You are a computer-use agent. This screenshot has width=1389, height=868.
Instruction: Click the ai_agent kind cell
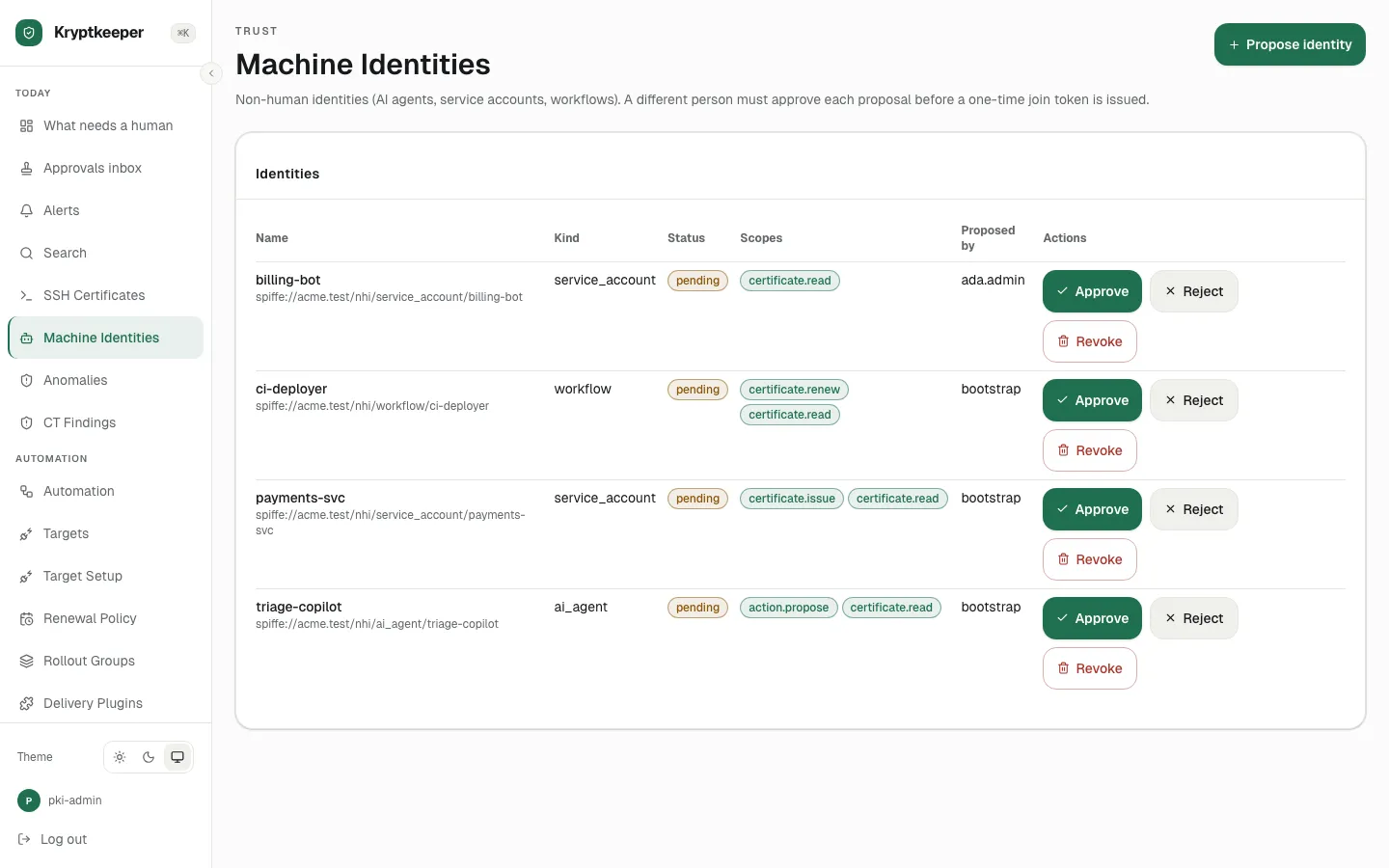tap(581, 607)
